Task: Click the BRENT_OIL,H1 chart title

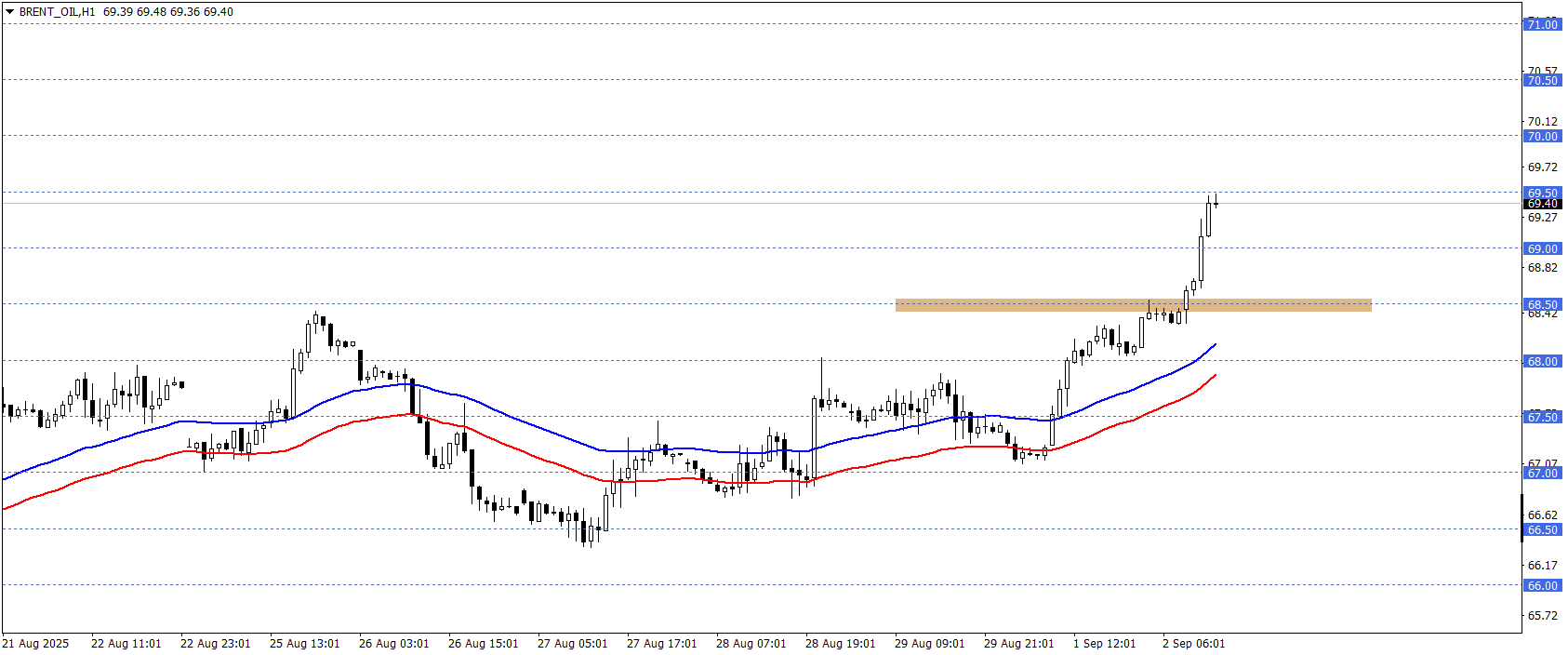Action: (x=57, y=12)
